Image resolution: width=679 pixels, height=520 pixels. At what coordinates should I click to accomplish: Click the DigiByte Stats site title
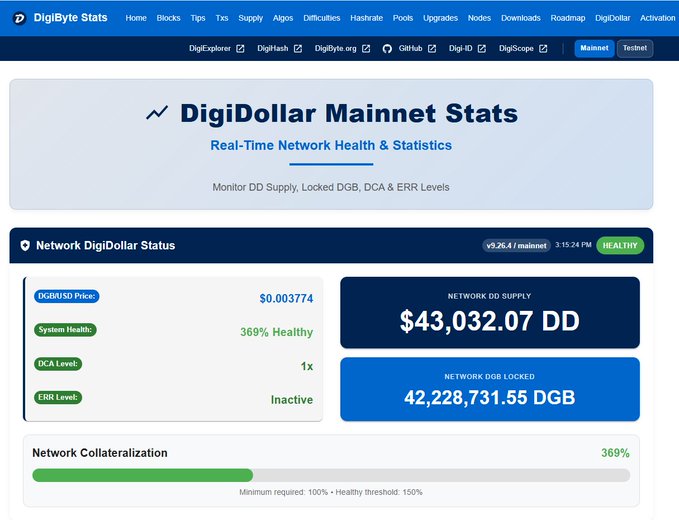(71, 18)
